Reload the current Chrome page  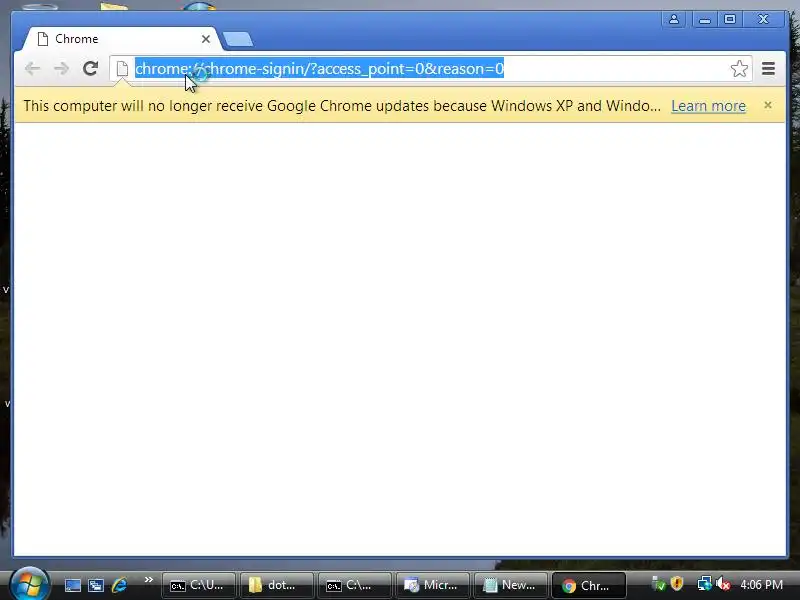pyautogui.click(x=91, y=68)
